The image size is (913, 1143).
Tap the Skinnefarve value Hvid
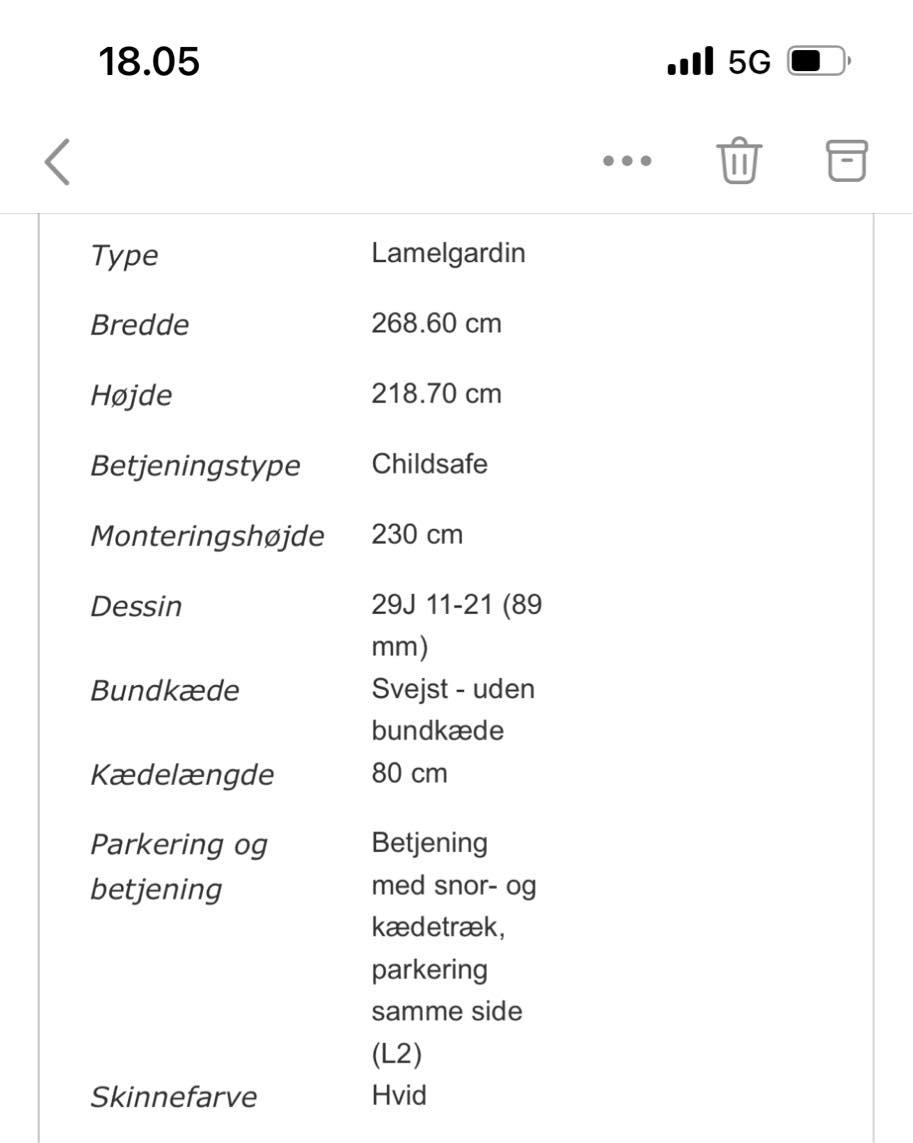click(398, 1095)
